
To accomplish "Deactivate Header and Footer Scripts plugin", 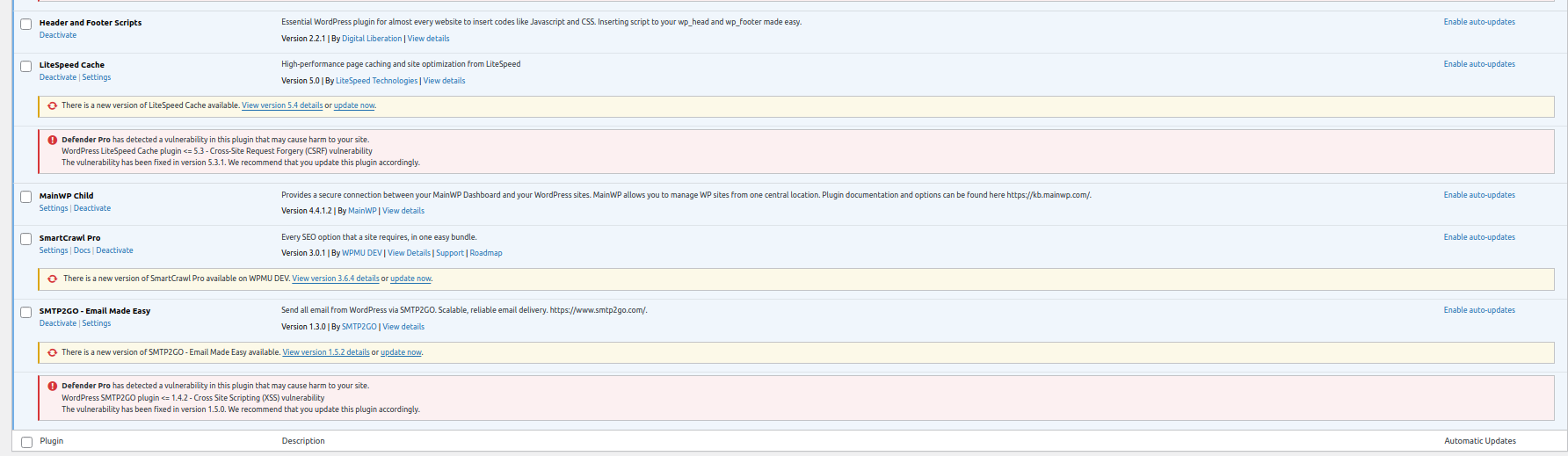I will tap(58, 35).
